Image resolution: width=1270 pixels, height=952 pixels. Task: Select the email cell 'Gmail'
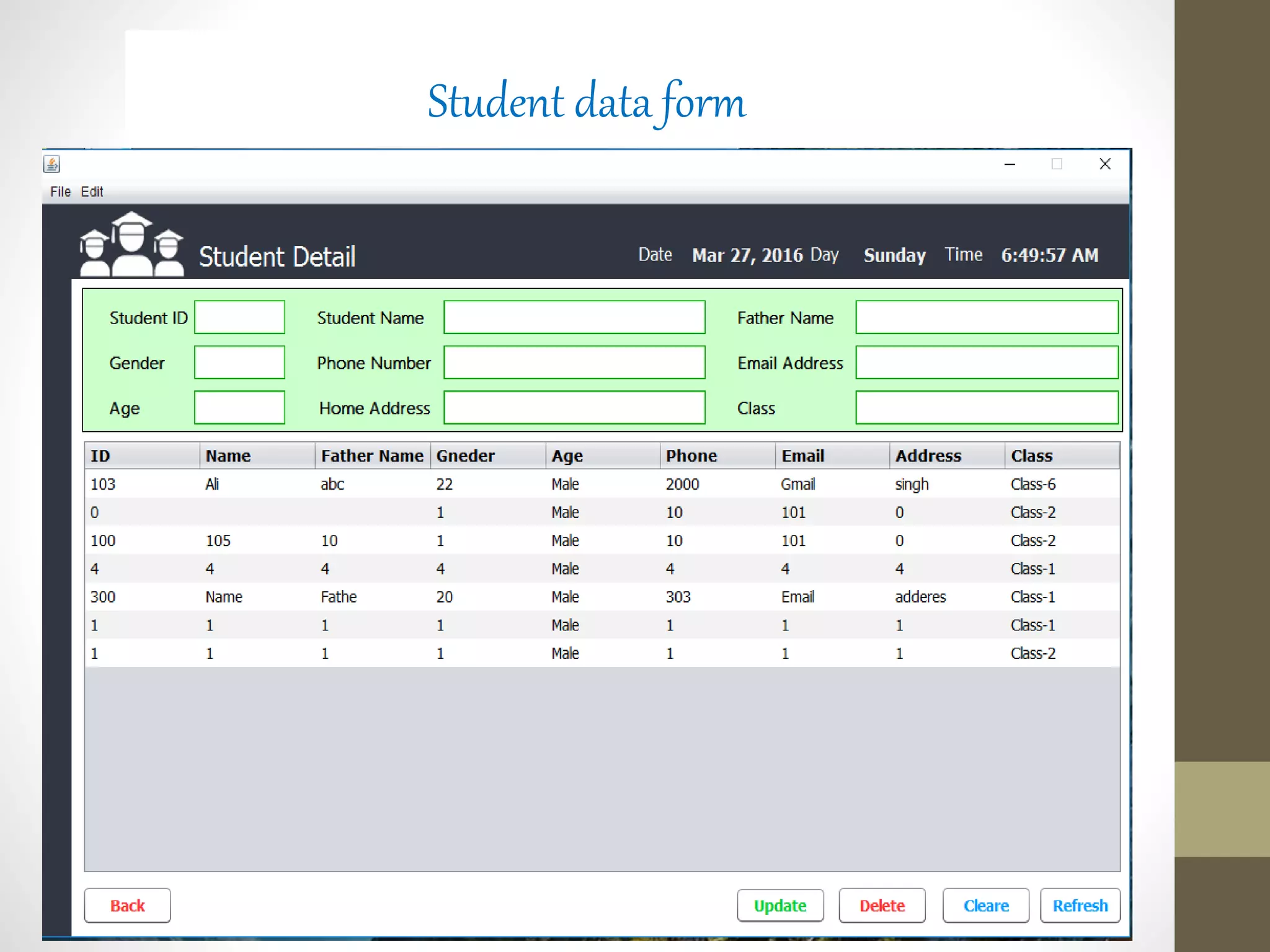point(832,484)
